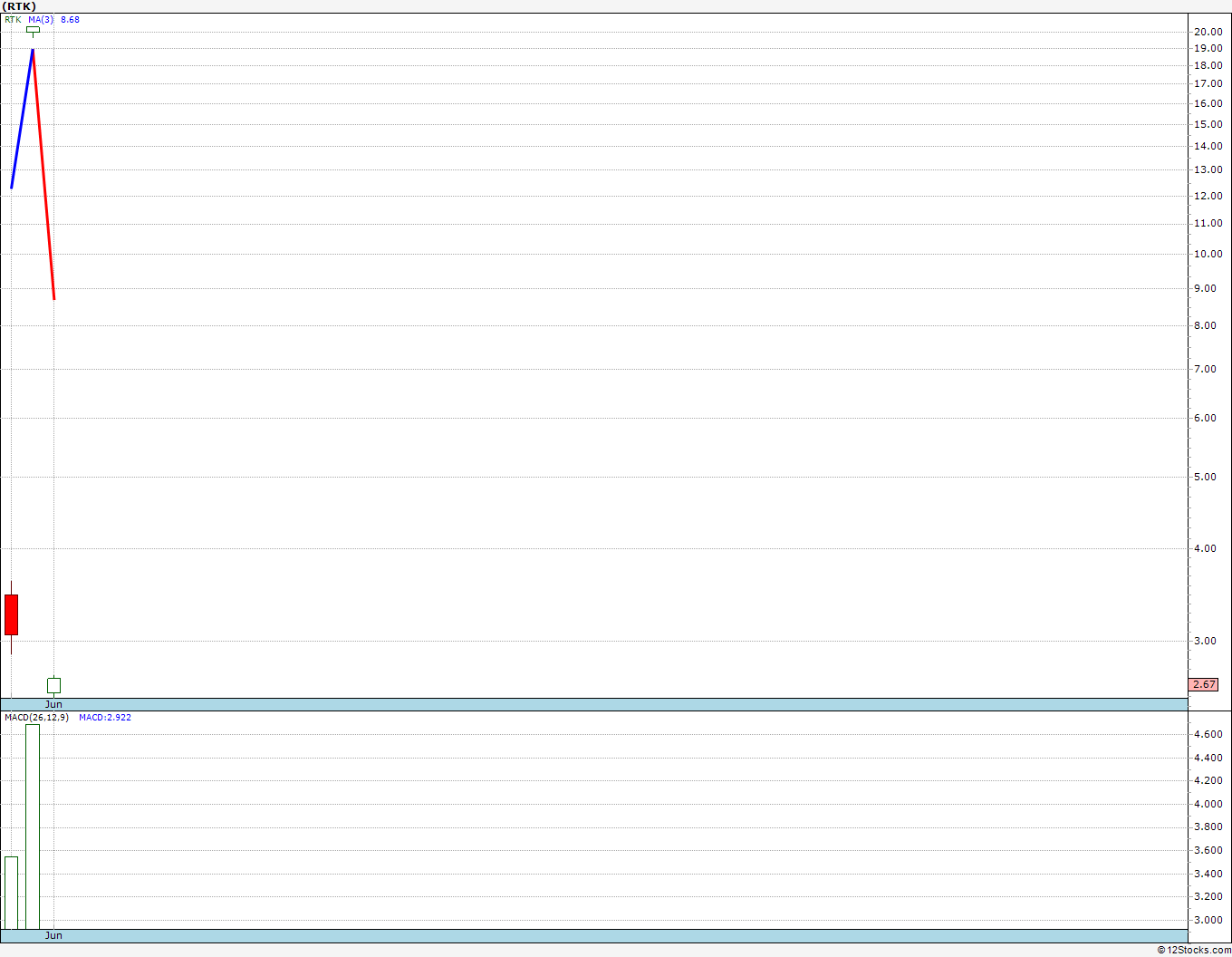Image resolution: width=1232 pixels, height=957 pixels.
Task: Click the short white MACD histogram bar
Action: pos(11,893)
